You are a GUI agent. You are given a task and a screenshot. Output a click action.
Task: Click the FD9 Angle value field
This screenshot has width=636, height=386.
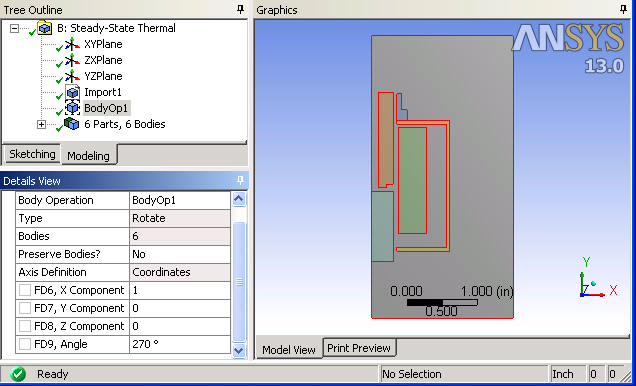[x=180, y=344]
